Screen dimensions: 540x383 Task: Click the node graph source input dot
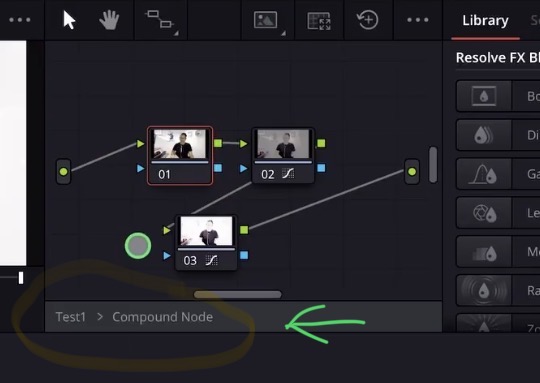pyautogui.click(x=63, y=172)
